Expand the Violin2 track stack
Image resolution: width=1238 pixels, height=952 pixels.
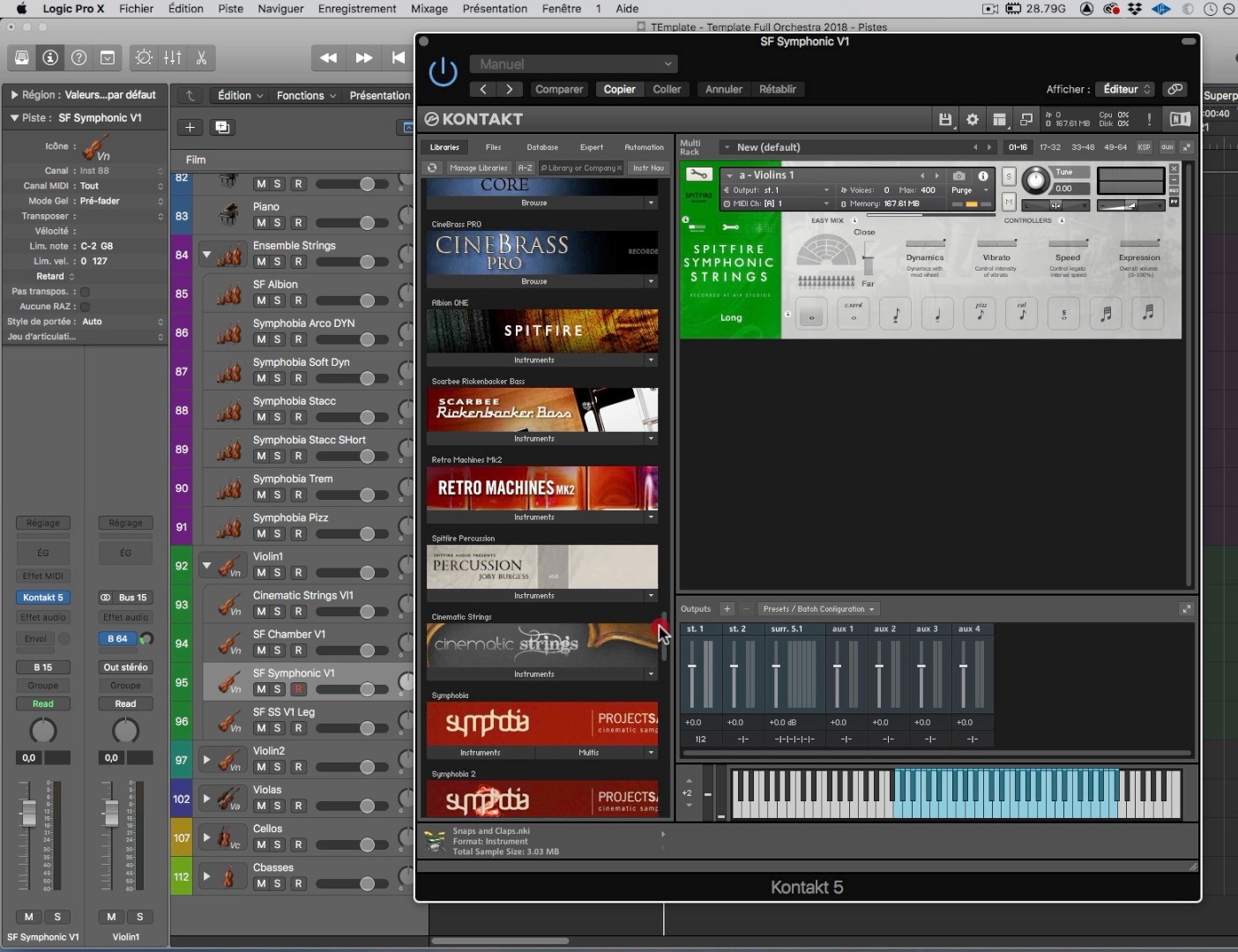pos(206,759)
